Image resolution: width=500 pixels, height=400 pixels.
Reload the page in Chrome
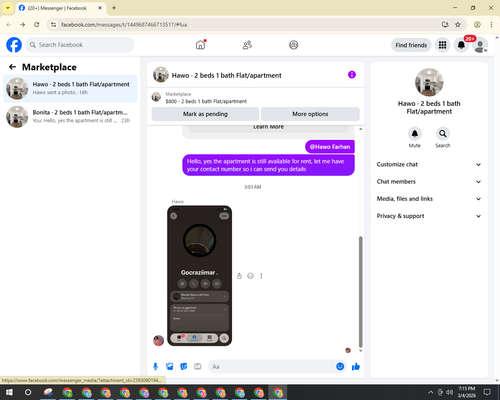click(37, 25)
